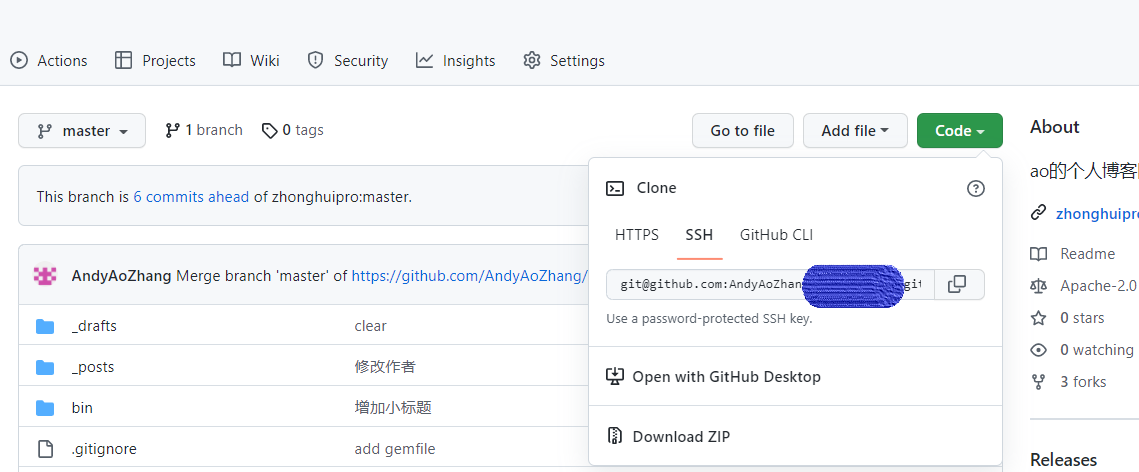Screen dimensions: 1139x472
Task: Open the 6 commits ahead link
Action: pyautogui.click(x=191, y=197)
